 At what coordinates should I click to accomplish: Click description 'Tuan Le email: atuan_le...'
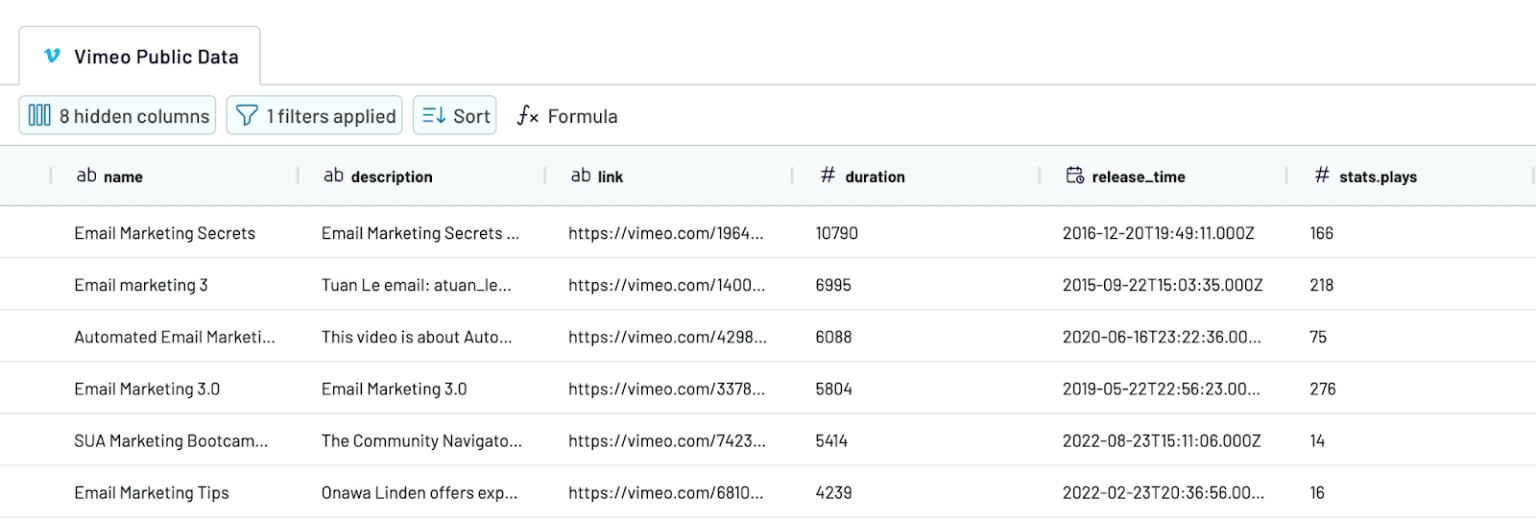[417, 285]
